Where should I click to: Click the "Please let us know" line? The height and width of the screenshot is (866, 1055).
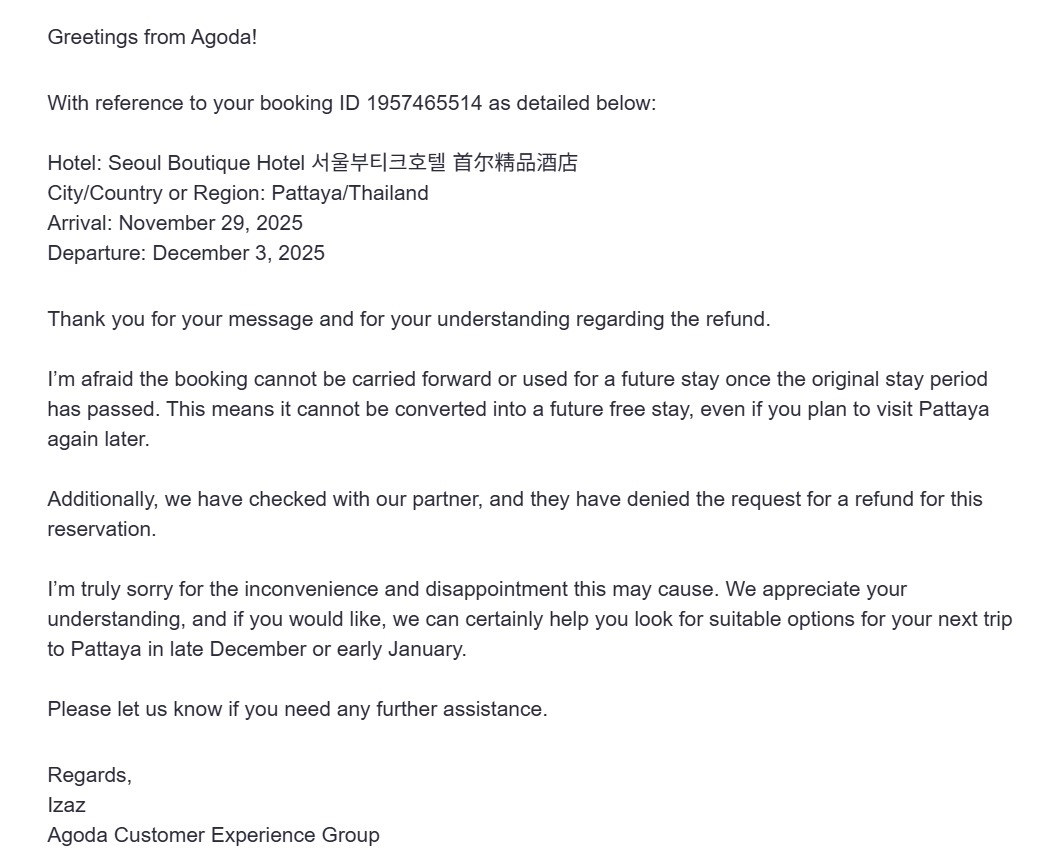coord(297,709)
